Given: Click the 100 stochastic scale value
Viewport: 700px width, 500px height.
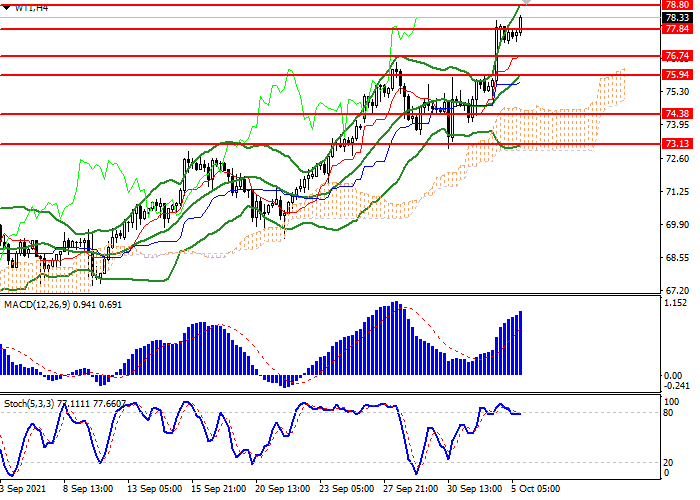Looking at the screenshot, I should tap(672, 402).
